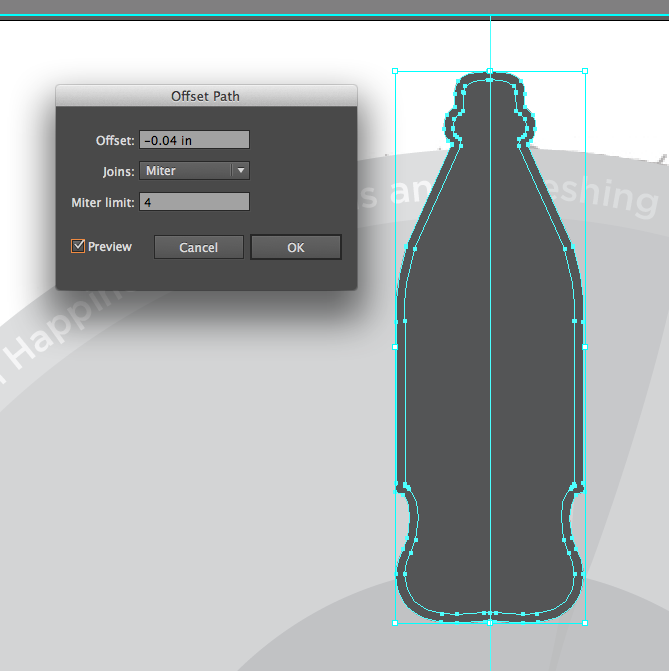Viewport: 669px width, 671px height.
Task: Click the top-left bounding box handle of bottle
Action: click(x=395, y=71)
